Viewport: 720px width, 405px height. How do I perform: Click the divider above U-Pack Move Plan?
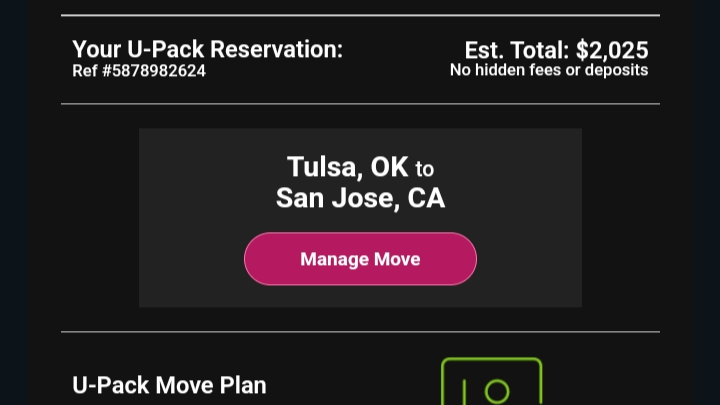(360, 332)
